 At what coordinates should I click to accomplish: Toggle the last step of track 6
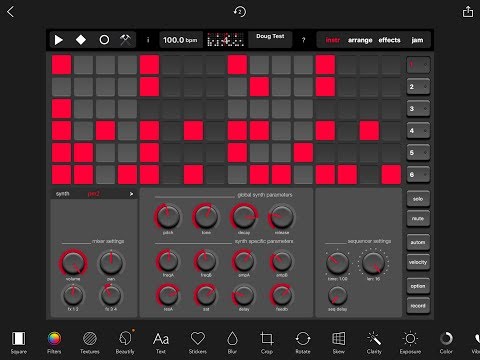point(391,175)
